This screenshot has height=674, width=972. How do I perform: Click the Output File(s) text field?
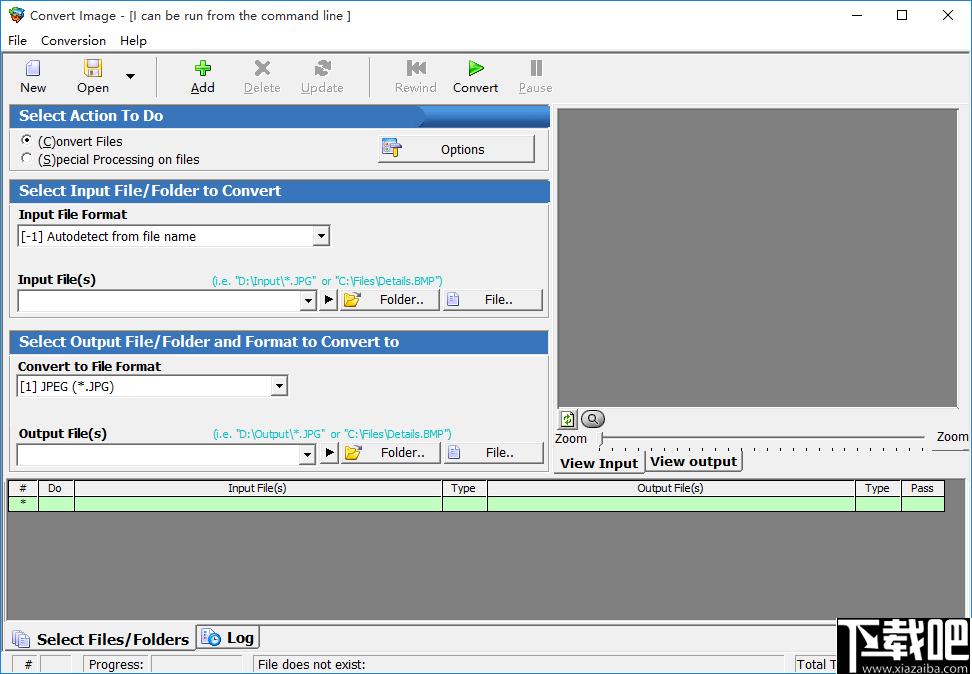click(159, 455)
